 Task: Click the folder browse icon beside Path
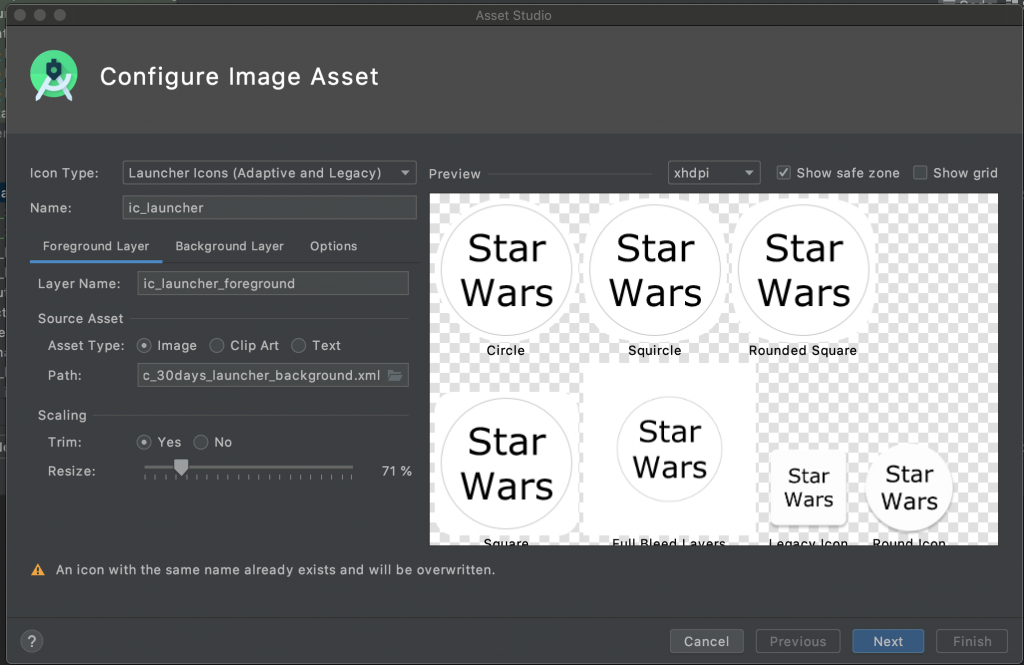click(395, 375)
